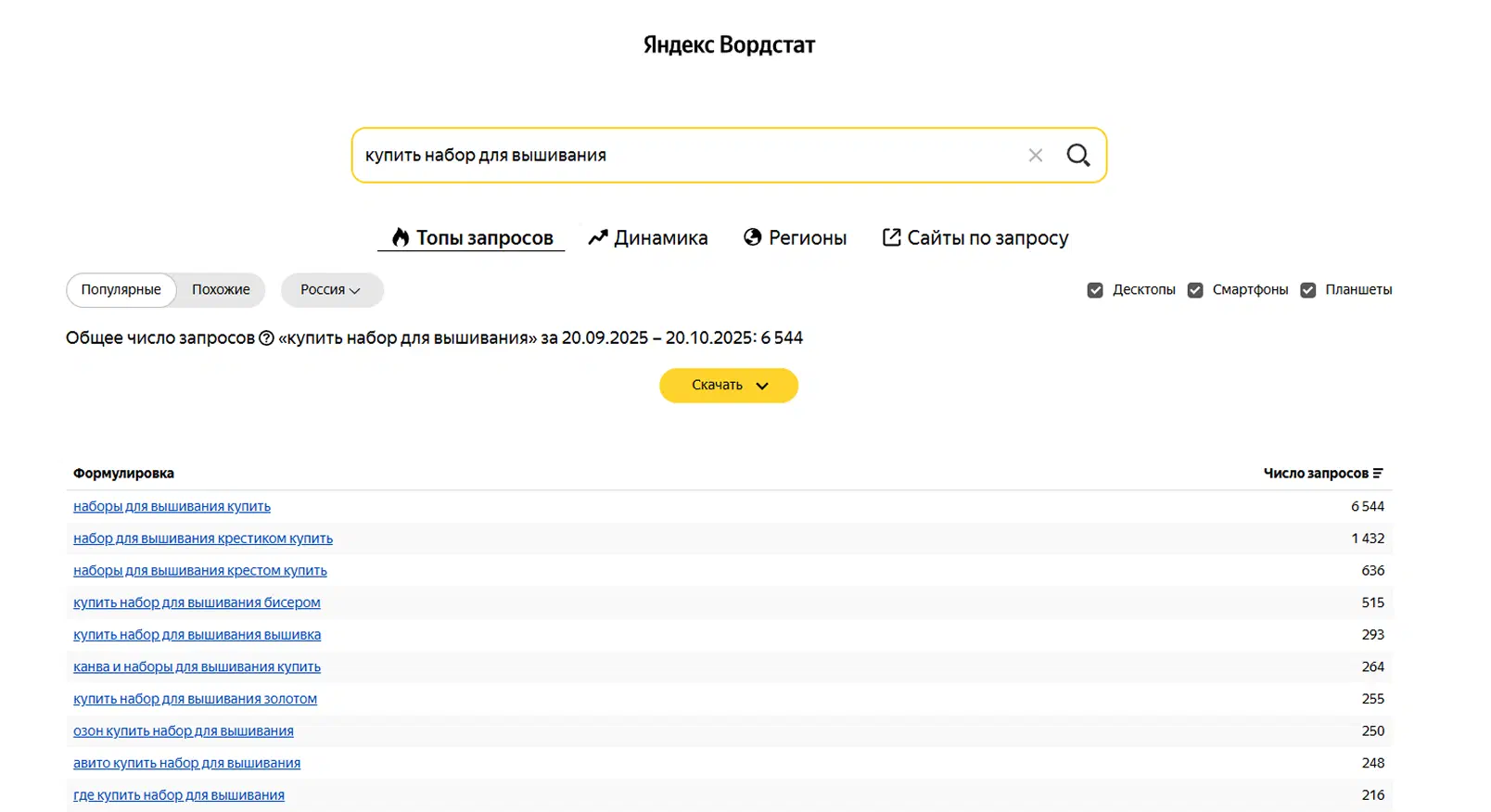Open link где купить набор для вышивания
Viewport: 1491px width, 812px height.
179,795
